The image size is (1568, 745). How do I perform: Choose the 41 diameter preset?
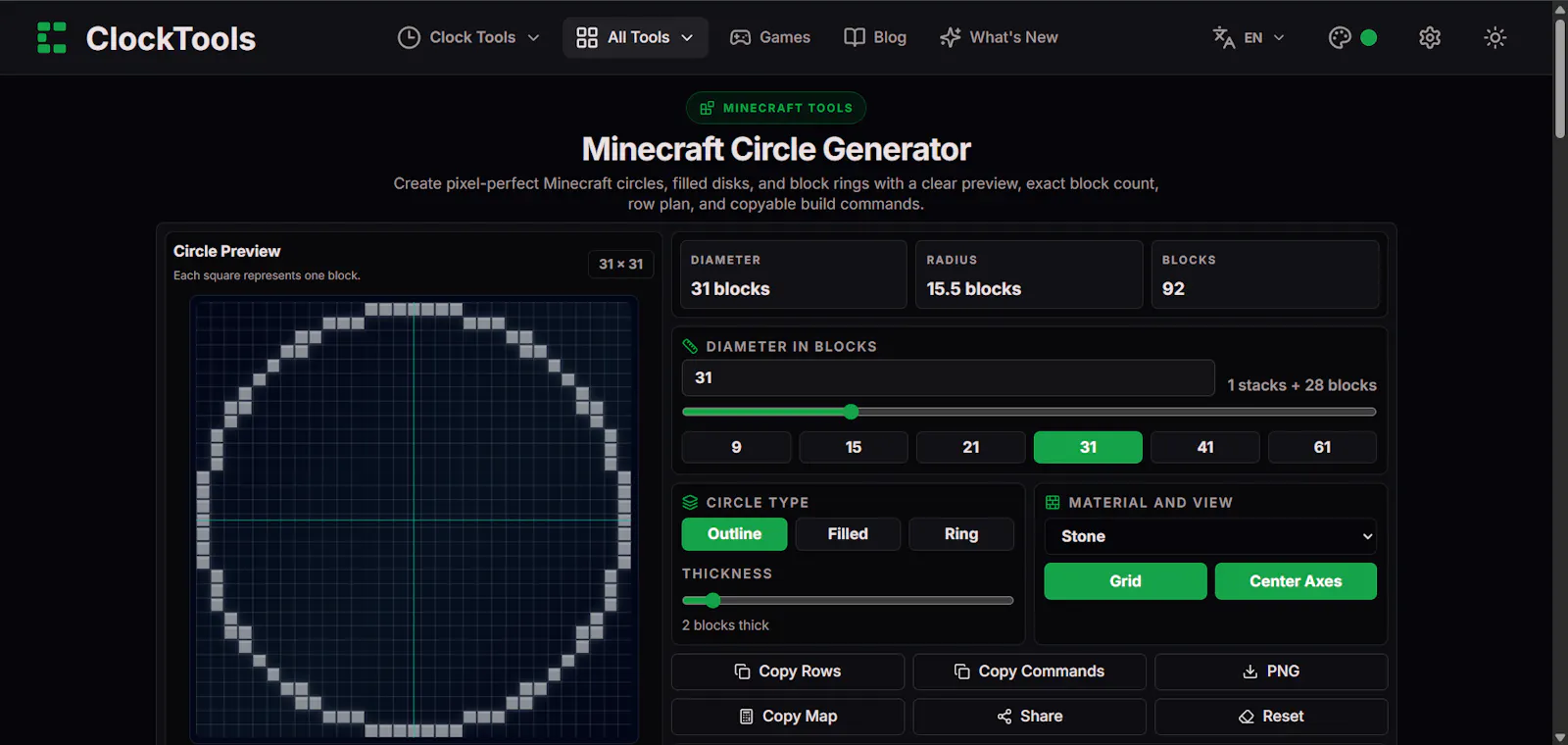1205,447
